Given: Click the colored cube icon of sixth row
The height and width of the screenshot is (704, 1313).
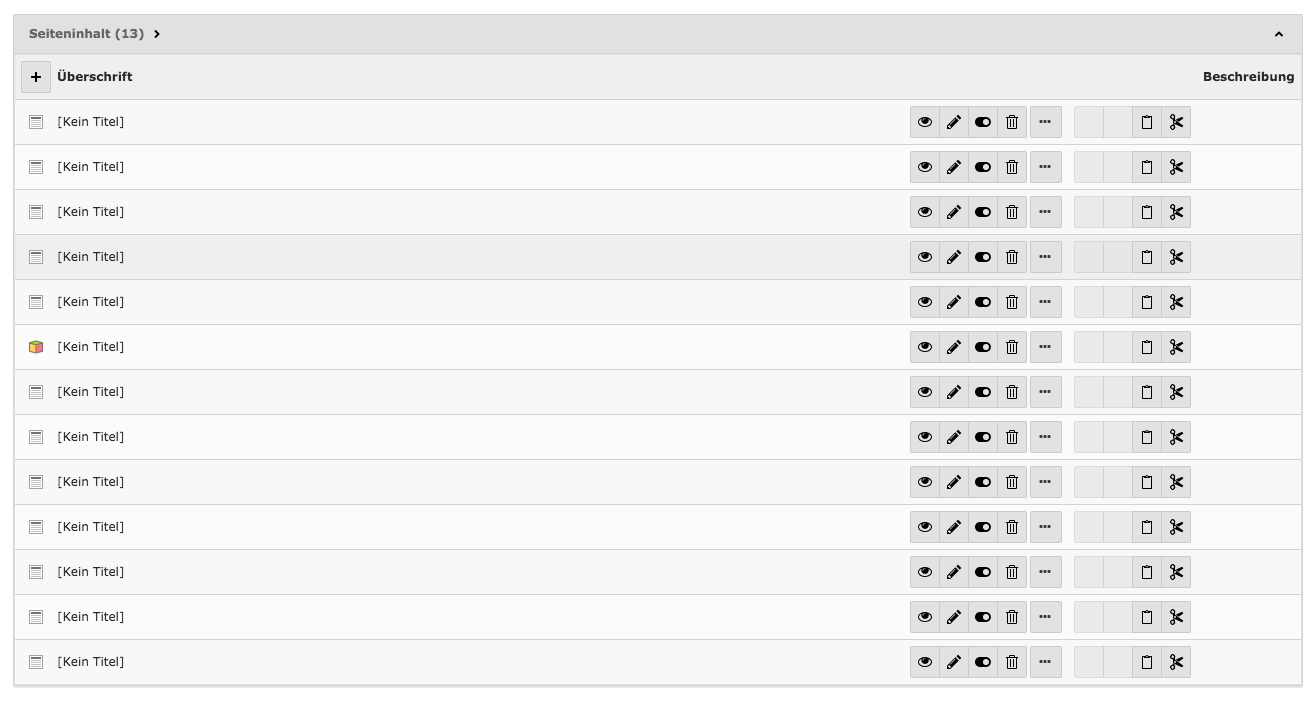Looking at the screenshot, I should [36, 347].
